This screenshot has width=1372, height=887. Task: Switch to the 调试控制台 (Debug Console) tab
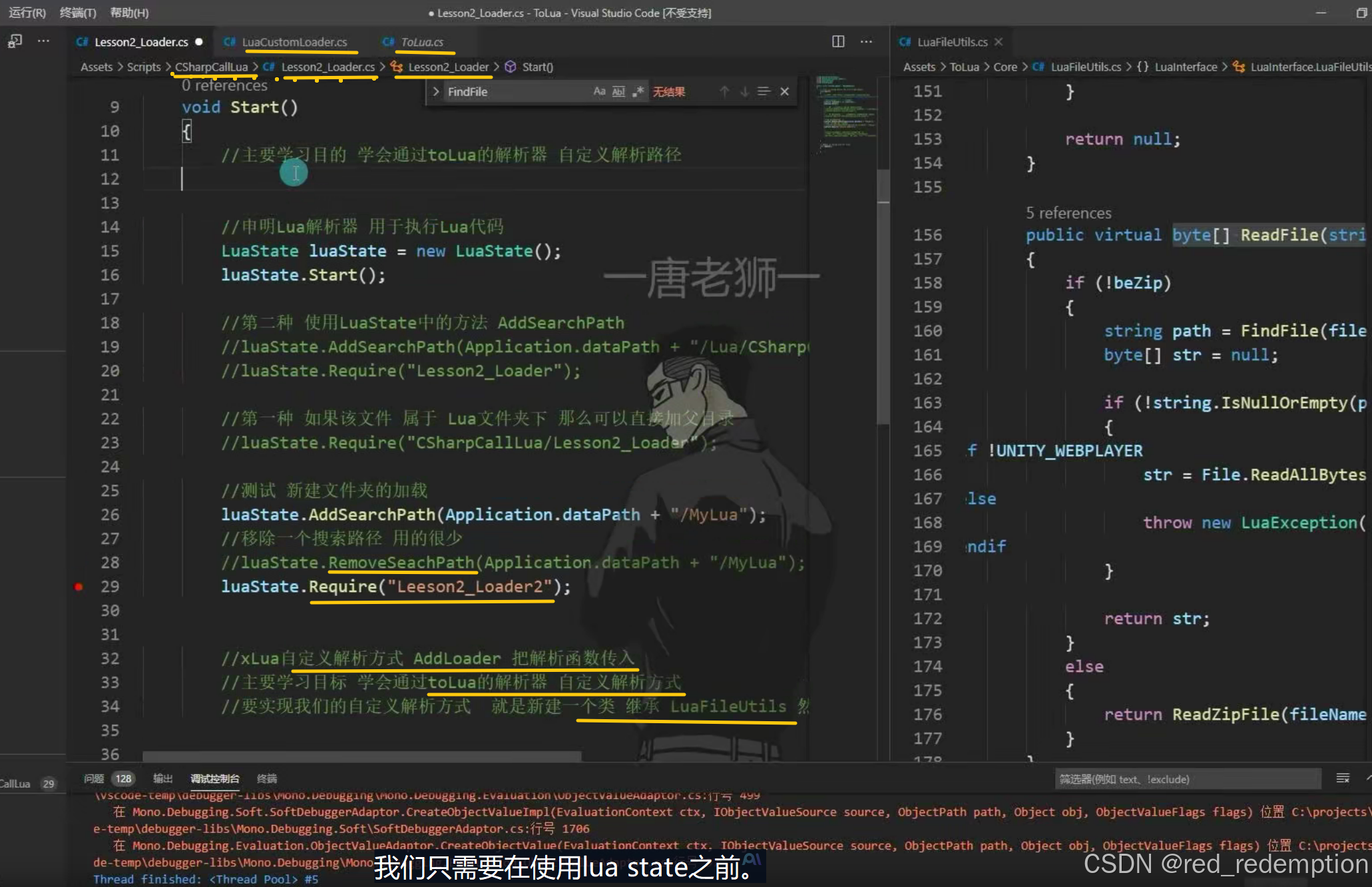point(215,778)
